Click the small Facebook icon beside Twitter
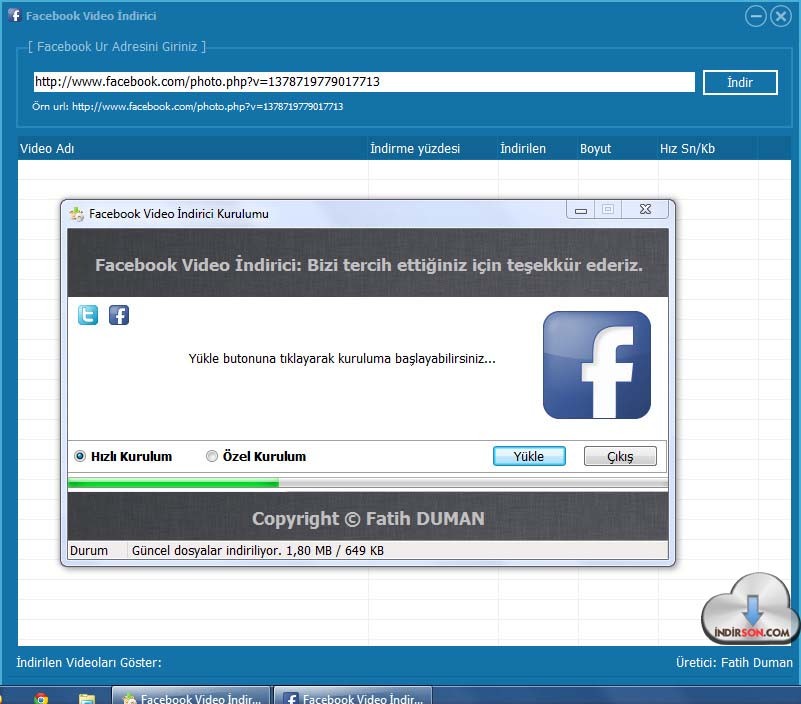 (119, 315)
